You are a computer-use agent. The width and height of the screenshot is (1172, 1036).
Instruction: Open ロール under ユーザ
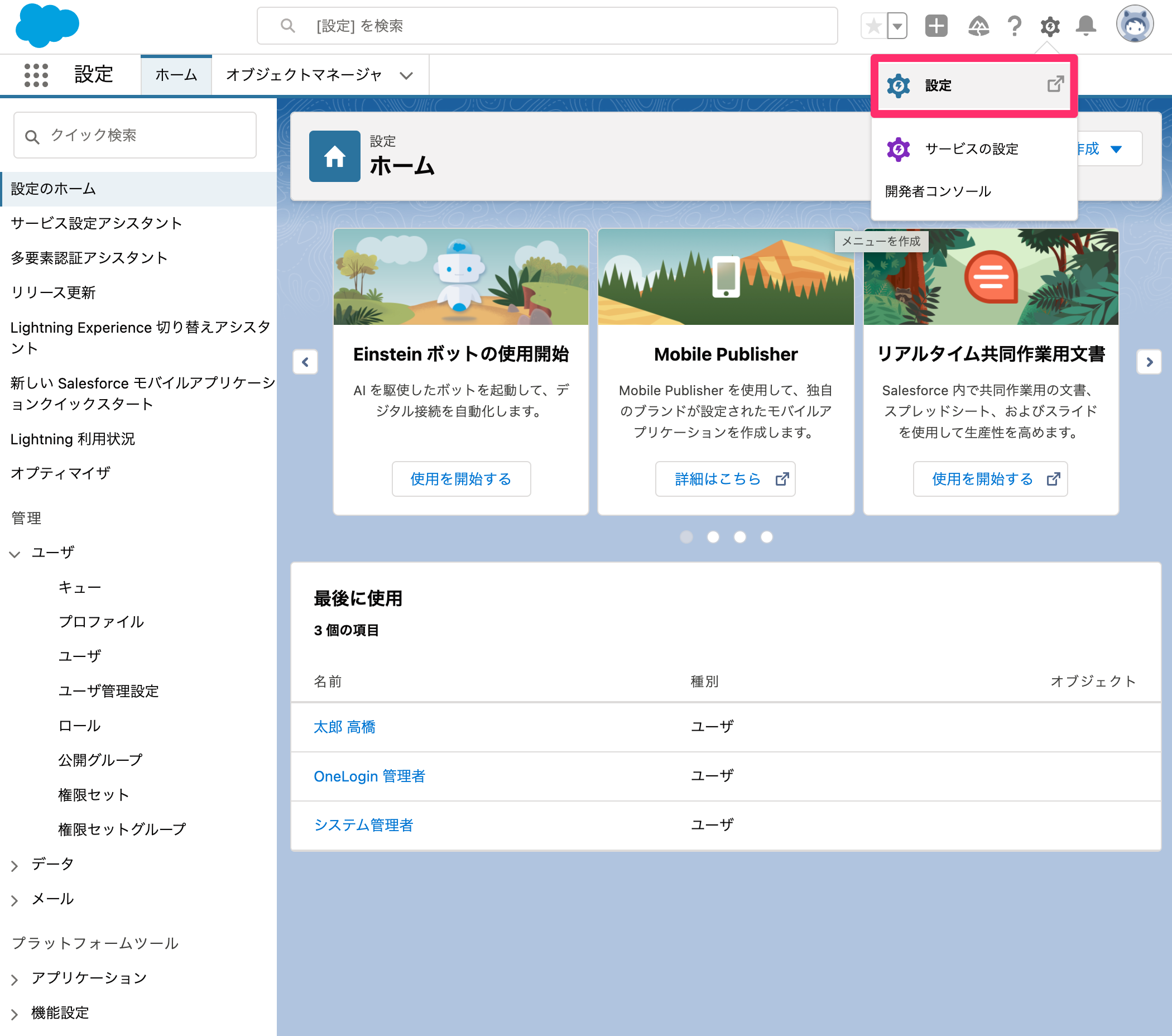click(79, 726)
